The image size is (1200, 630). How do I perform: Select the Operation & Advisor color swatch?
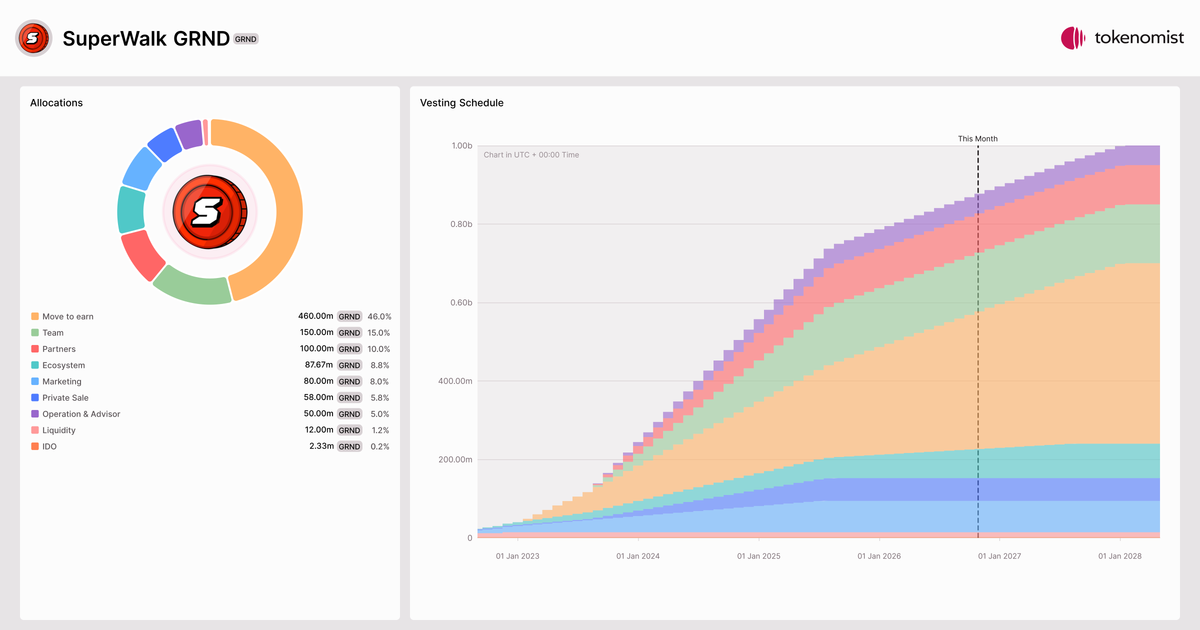[x=35, y=414]
